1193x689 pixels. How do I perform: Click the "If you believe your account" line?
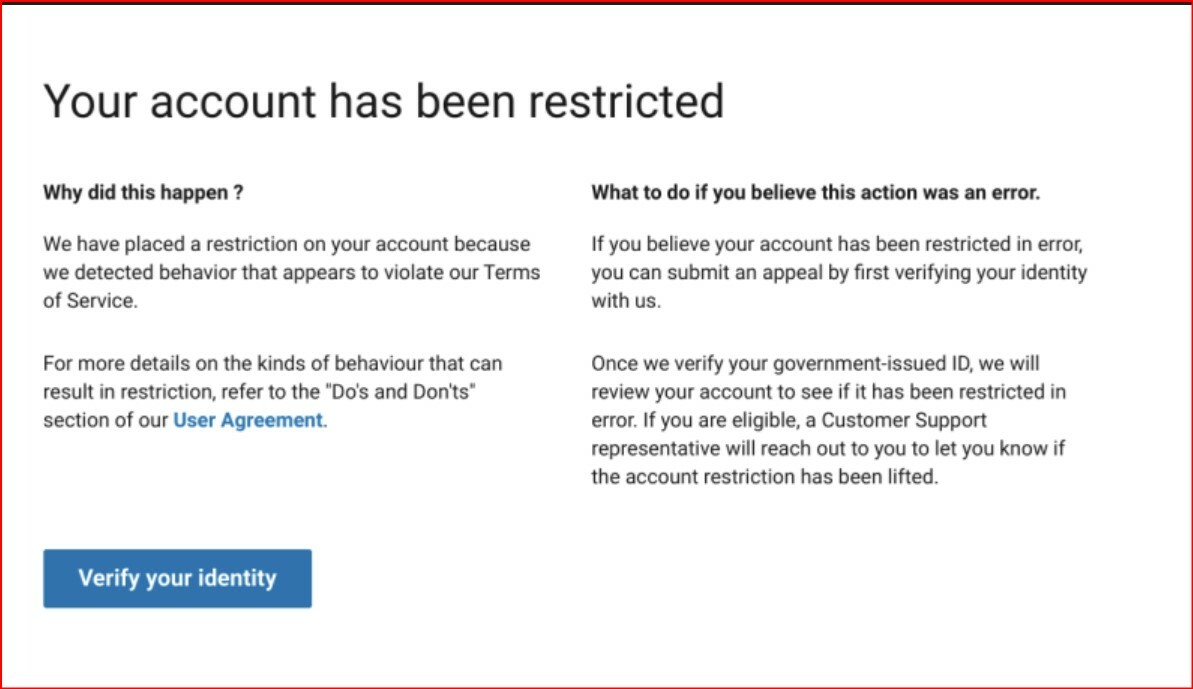tap(837, 244)
